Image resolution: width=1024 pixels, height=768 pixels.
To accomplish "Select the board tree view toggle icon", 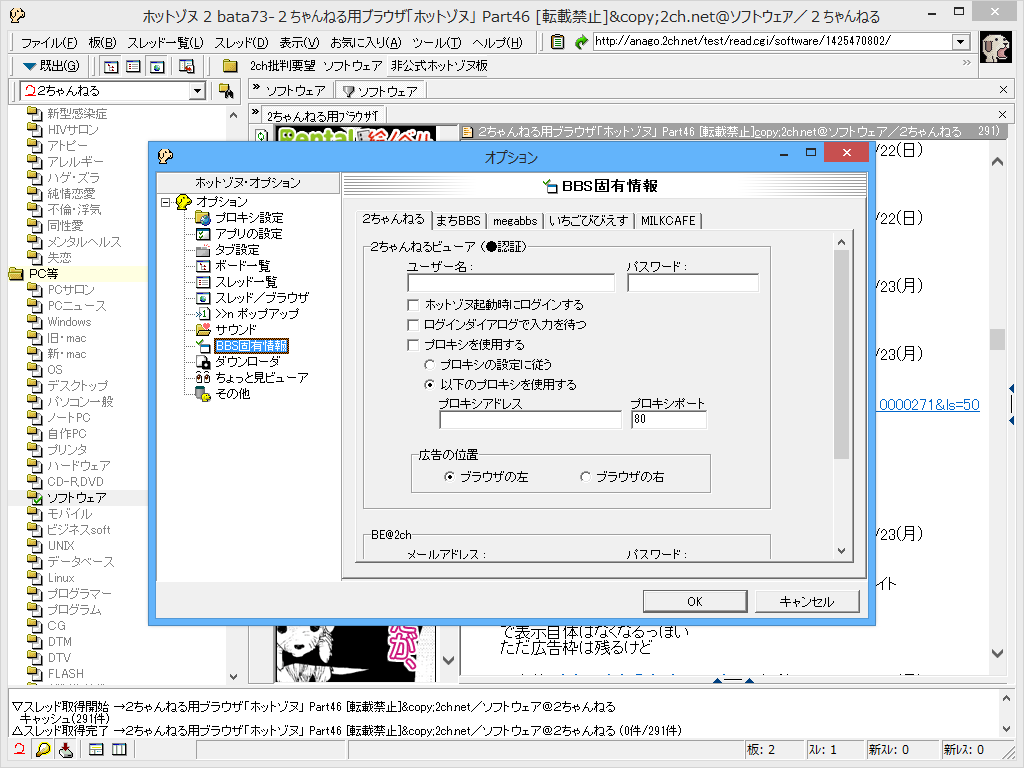I will pos(110,66).
